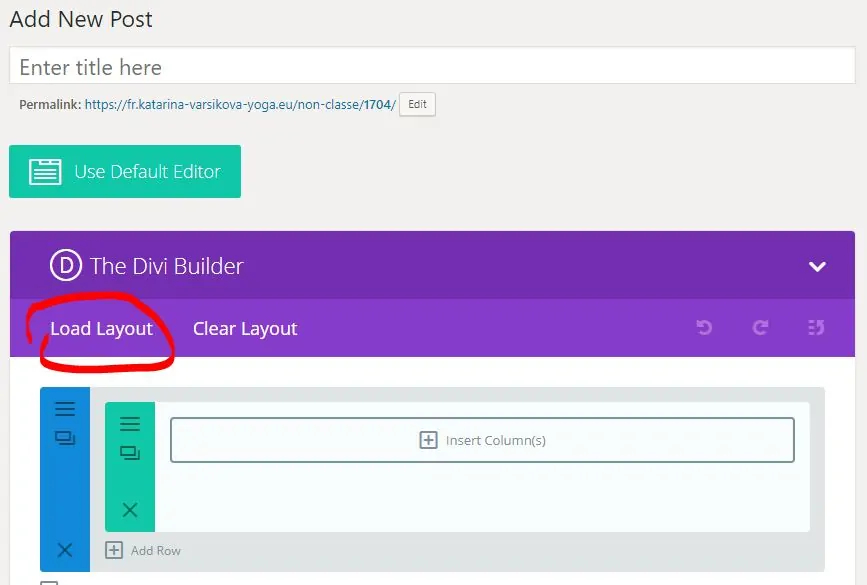Image resolution: width=867 pixels, height=585 pixels.
Task: Click the Divi Builder D logo
Action: point(66,265)
